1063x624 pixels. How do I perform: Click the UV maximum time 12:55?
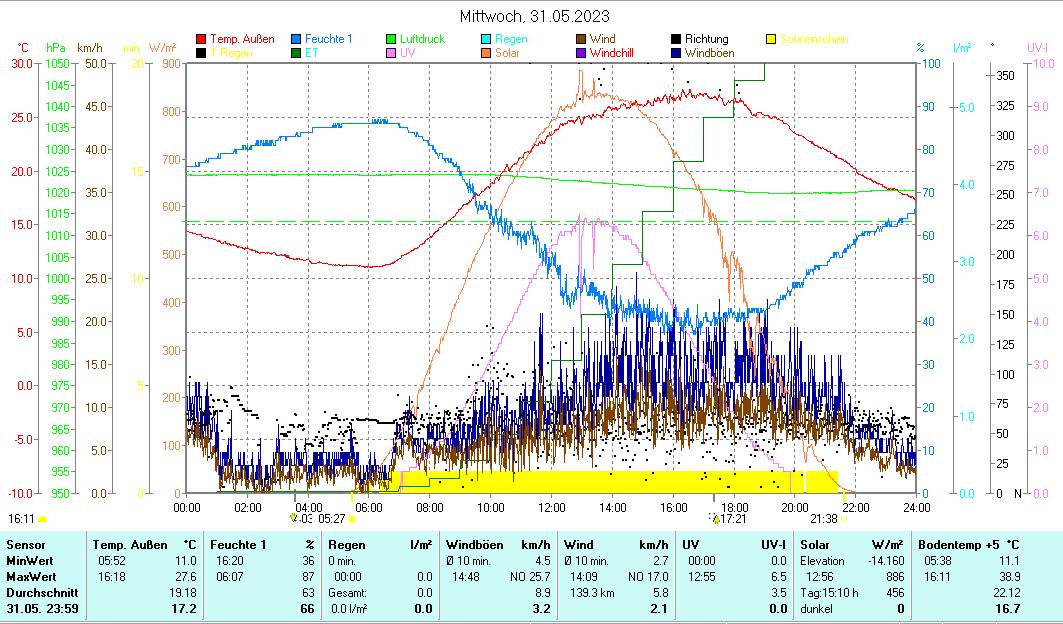coord(701,577)
